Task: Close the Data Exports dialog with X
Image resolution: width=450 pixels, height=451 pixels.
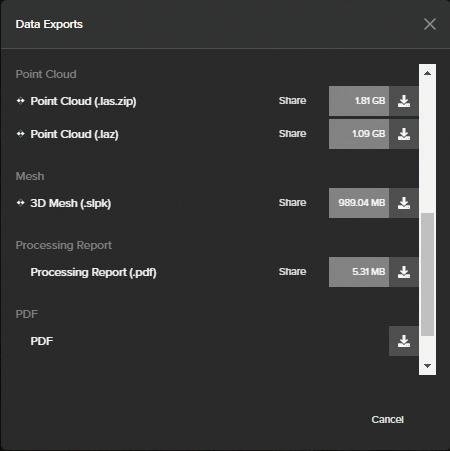Action: pos(430,24)
